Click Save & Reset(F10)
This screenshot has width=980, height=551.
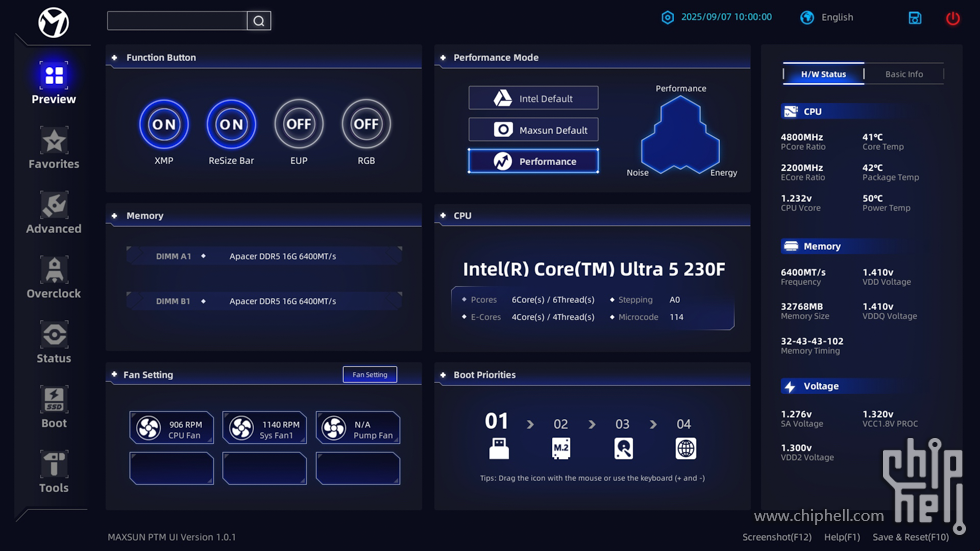(x=911, y=537)
